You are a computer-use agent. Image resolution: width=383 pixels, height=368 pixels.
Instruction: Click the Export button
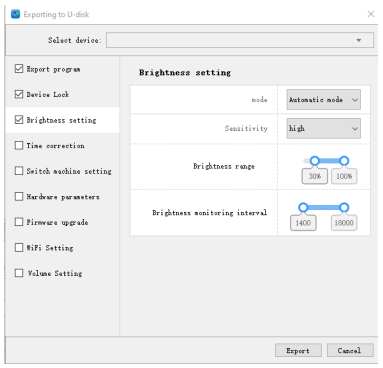point(298,350)
